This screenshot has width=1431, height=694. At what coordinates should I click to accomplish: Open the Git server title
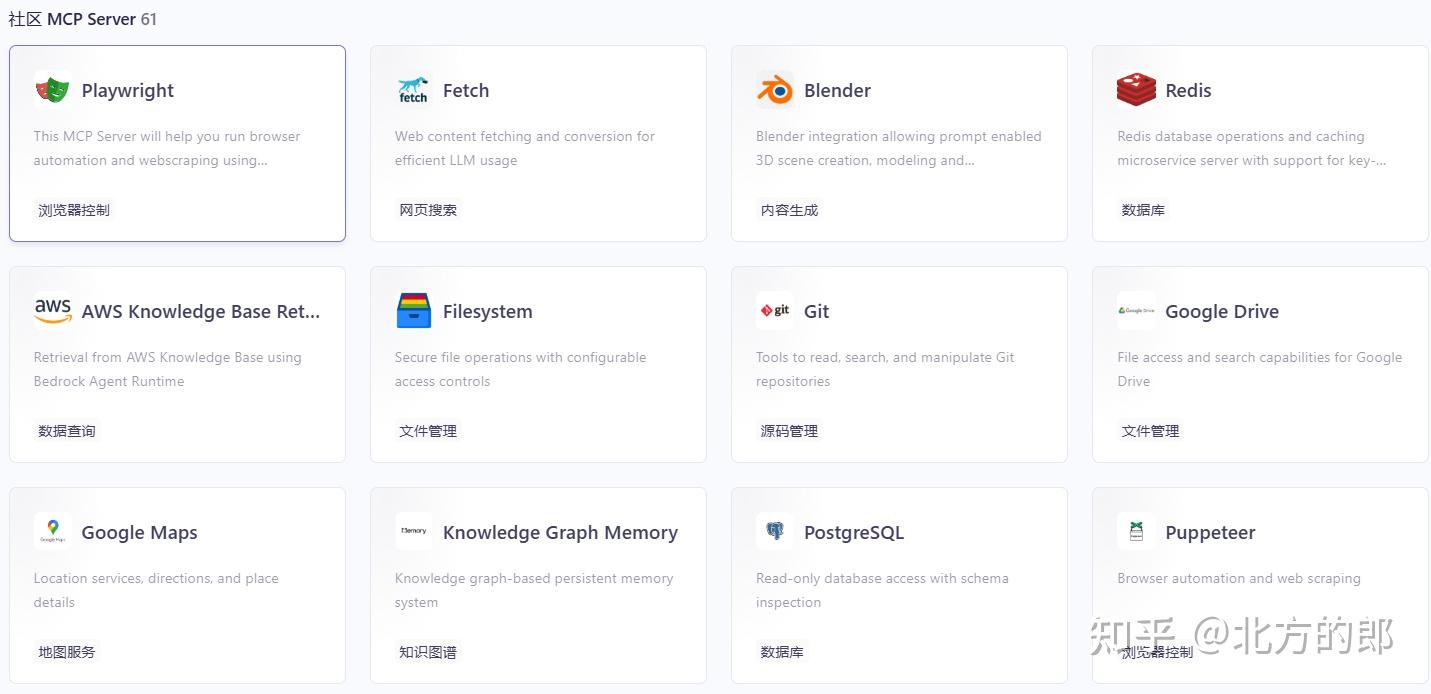pos(817,311)
